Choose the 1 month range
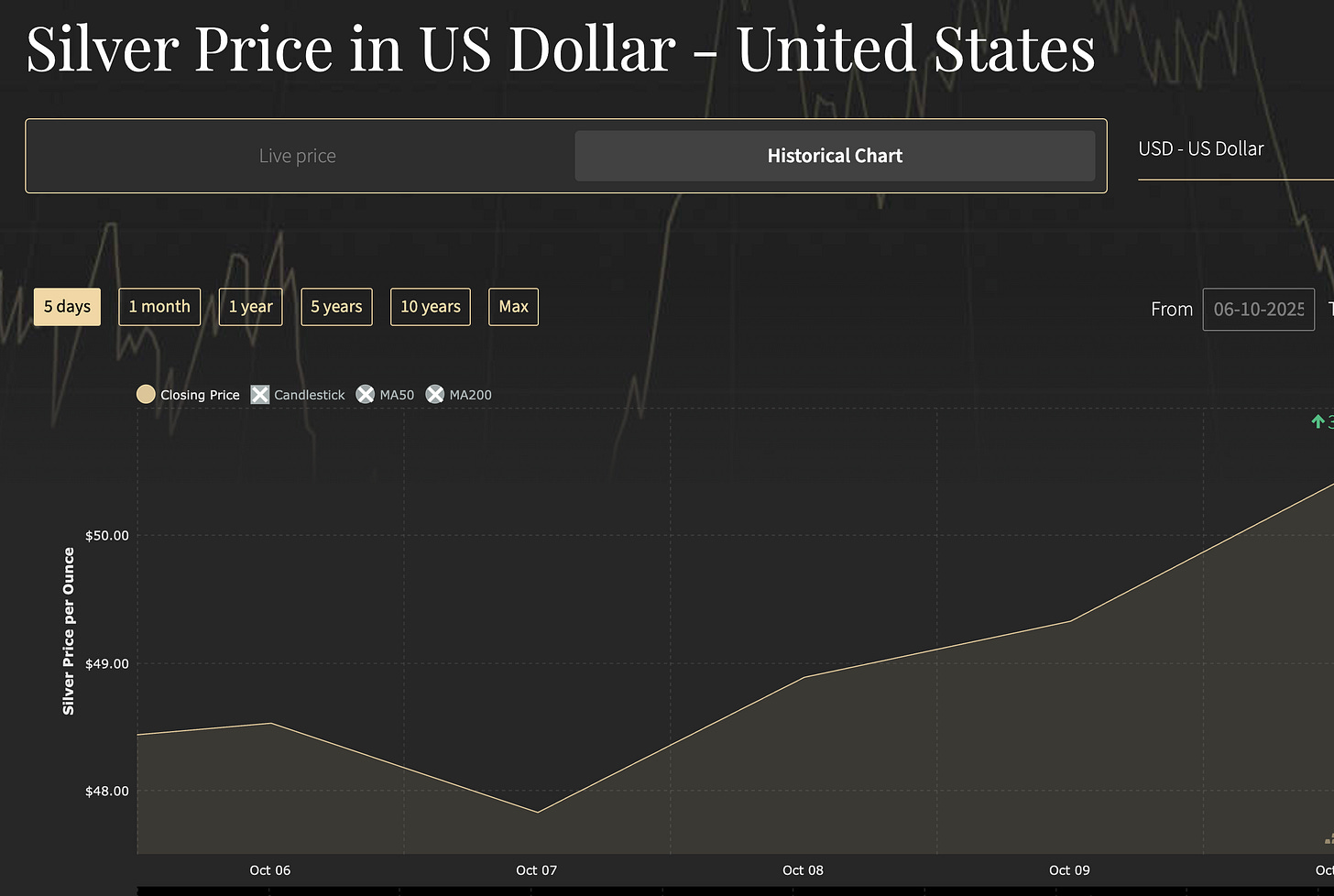1334x896 pixels. point(159,307)
